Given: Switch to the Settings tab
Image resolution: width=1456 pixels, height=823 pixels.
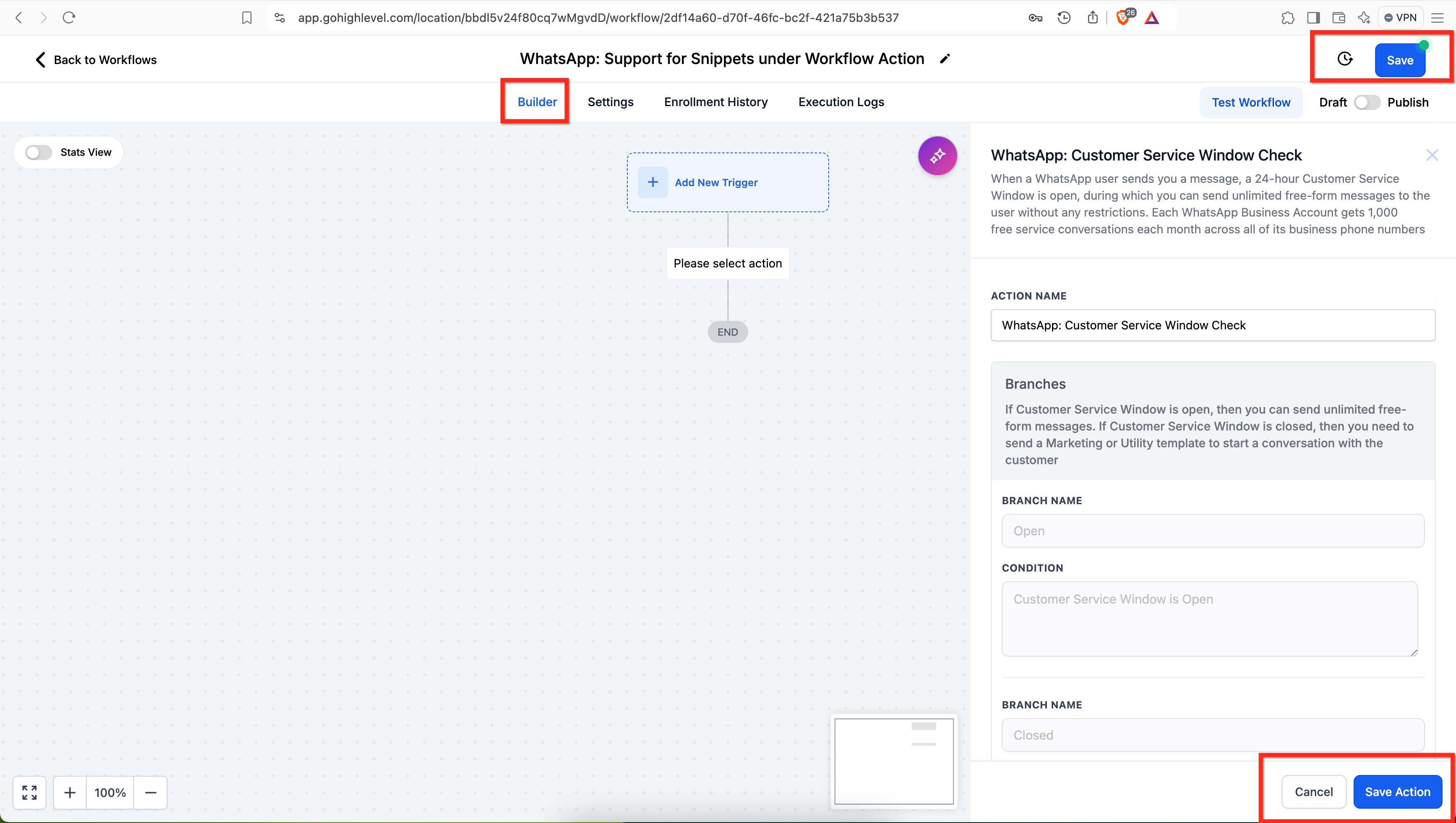Looking at the screenshot, I should click(x=610, y=102).
